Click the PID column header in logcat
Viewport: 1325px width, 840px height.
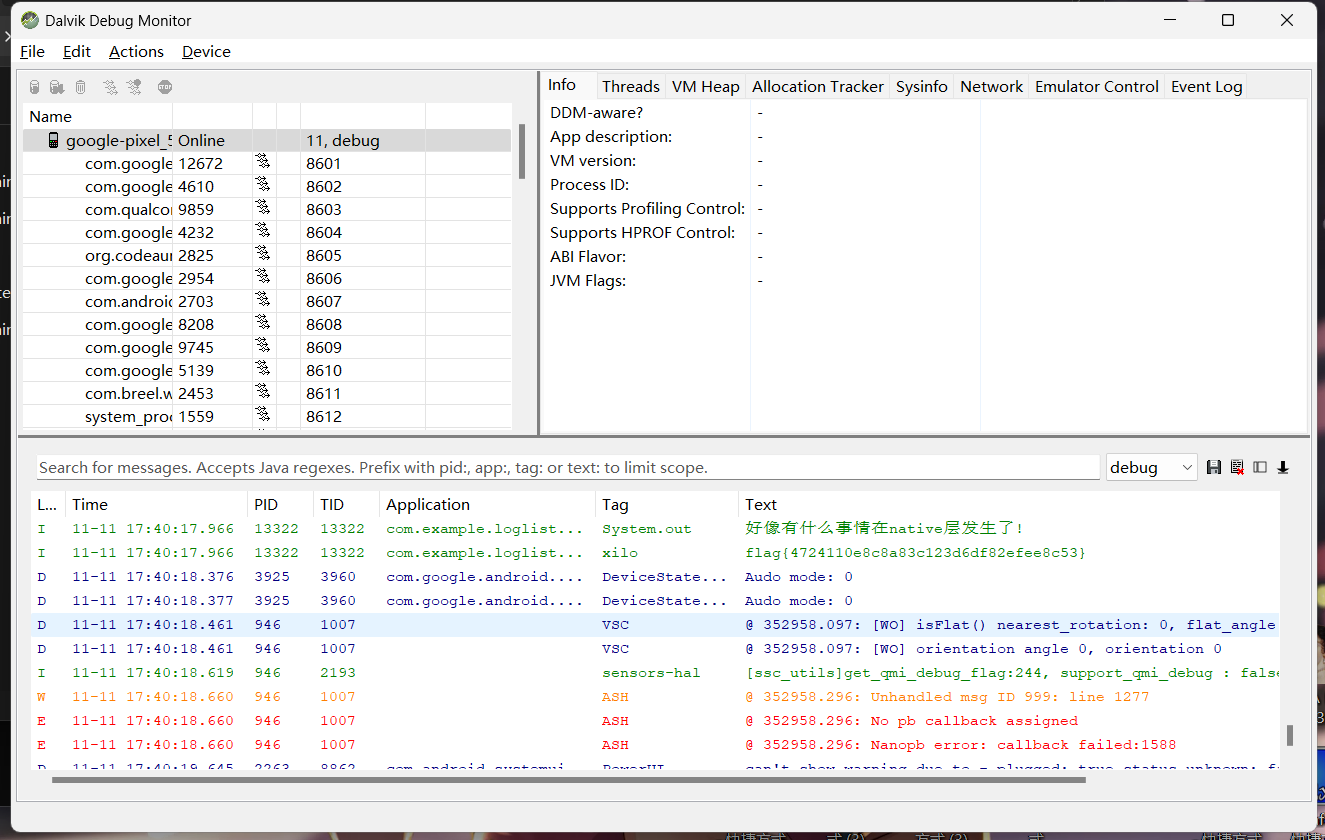[280, 504]
